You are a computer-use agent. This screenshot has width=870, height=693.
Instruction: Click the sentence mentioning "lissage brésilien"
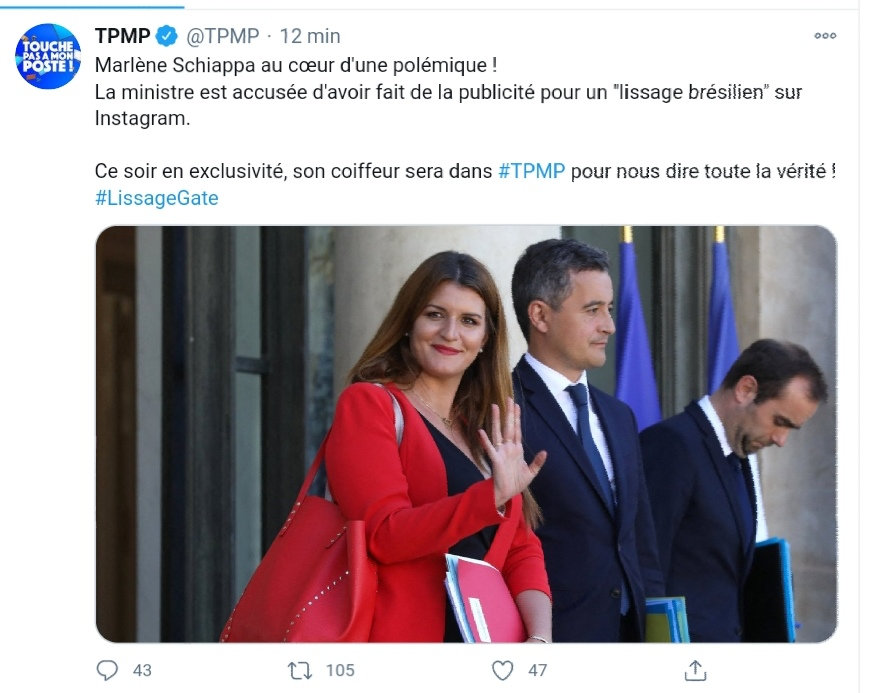448,105
